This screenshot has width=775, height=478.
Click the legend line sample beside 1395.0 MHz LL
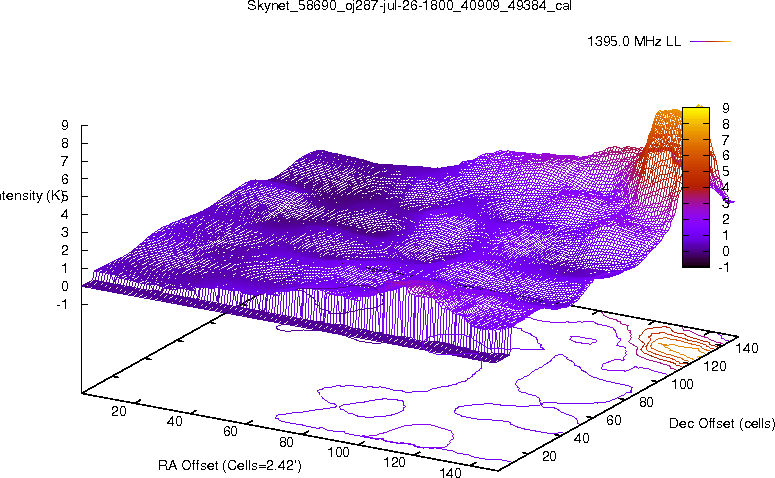[x=710, y=42]
